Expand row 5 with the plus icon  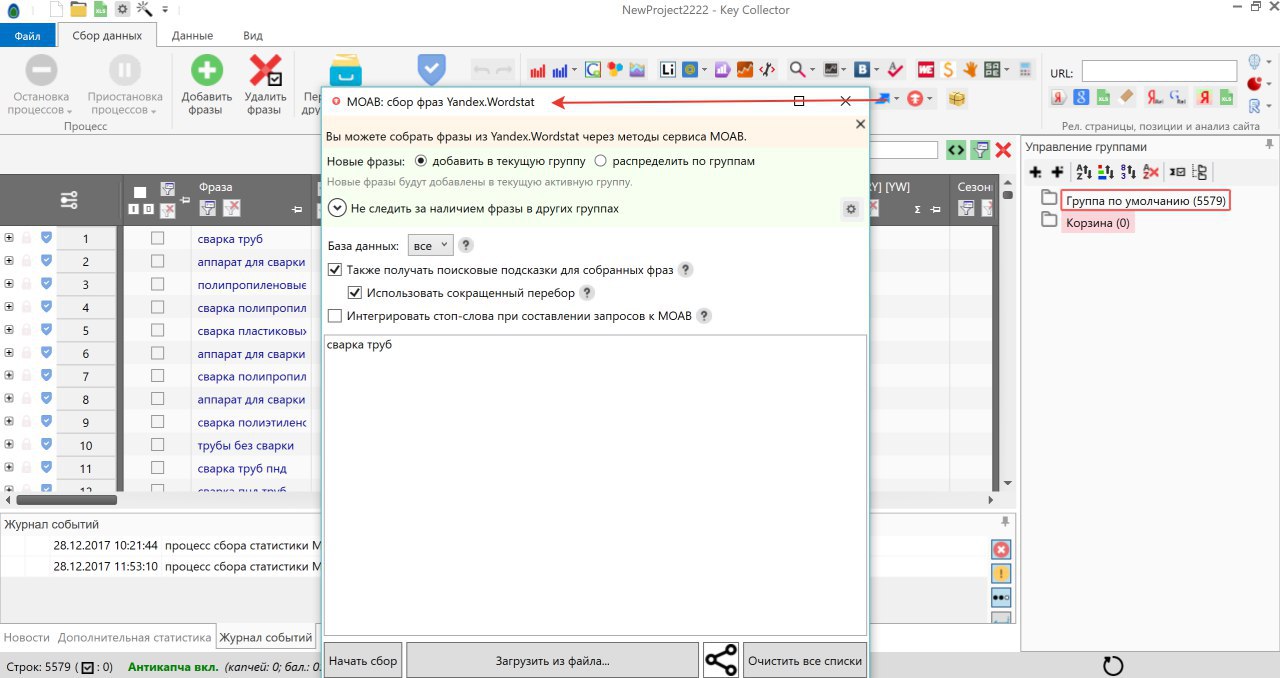pos(9,330)
